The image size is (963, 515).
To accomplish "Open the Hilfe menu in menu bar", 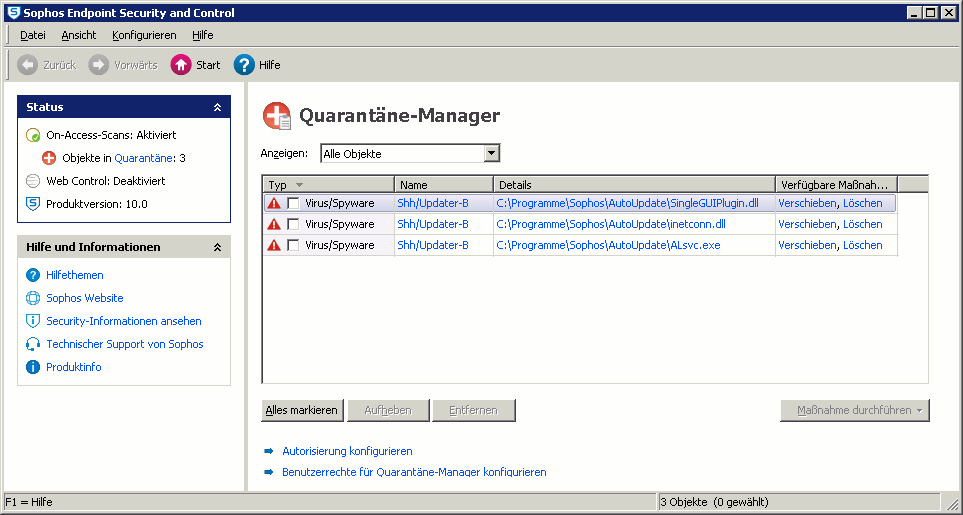I will pos(203,35).
